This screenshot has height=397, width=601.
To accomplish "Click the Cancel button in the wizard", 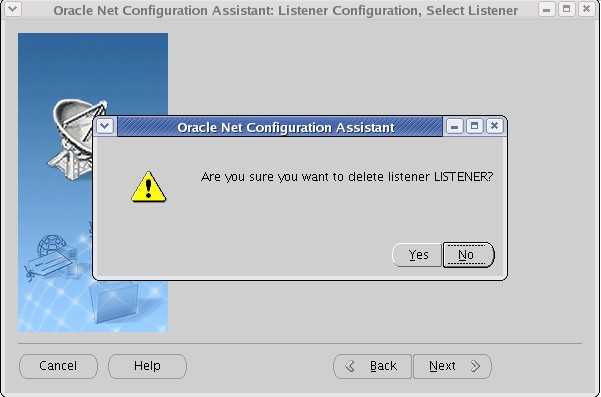I will [x=58, y=366].
